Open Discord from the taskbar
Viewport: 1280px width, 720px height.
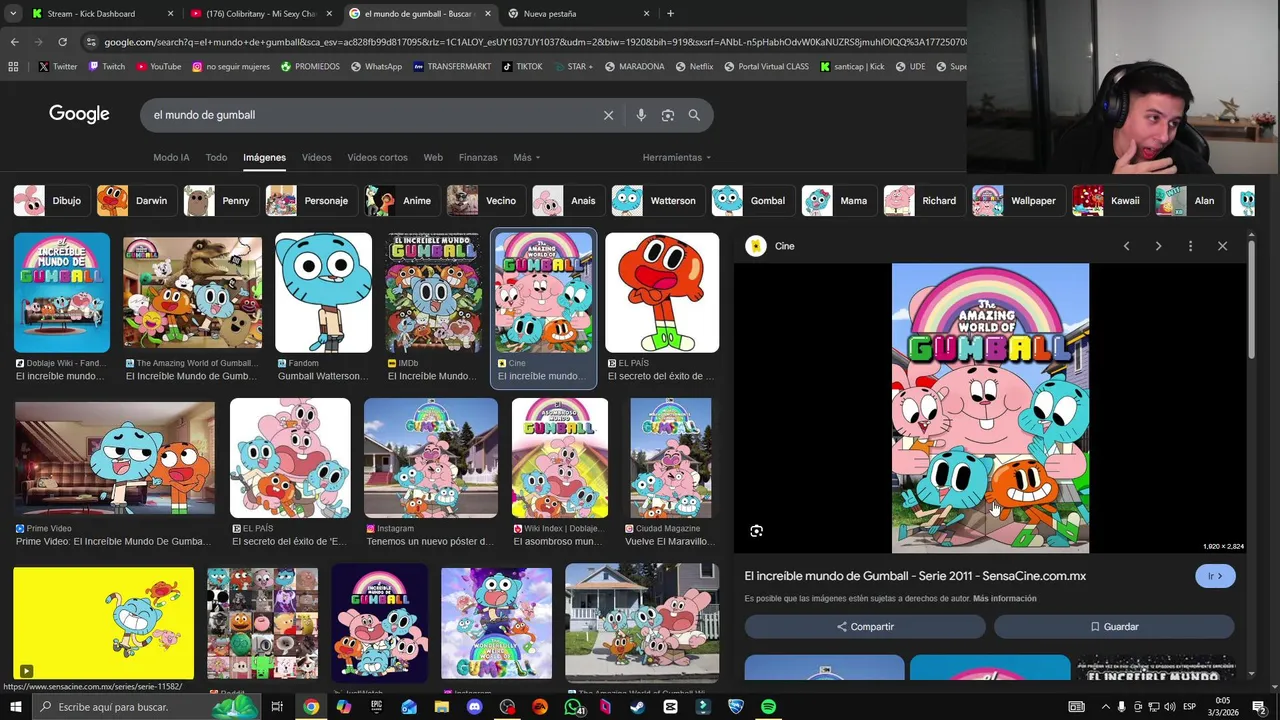click(474, 707)
